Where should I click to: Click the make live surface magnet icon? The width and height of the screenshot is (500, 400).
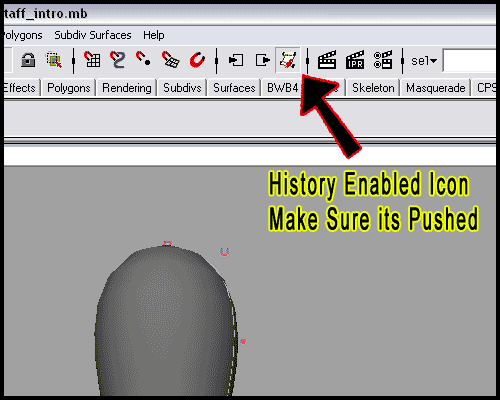pyautogui.click(x=197, y=60)
